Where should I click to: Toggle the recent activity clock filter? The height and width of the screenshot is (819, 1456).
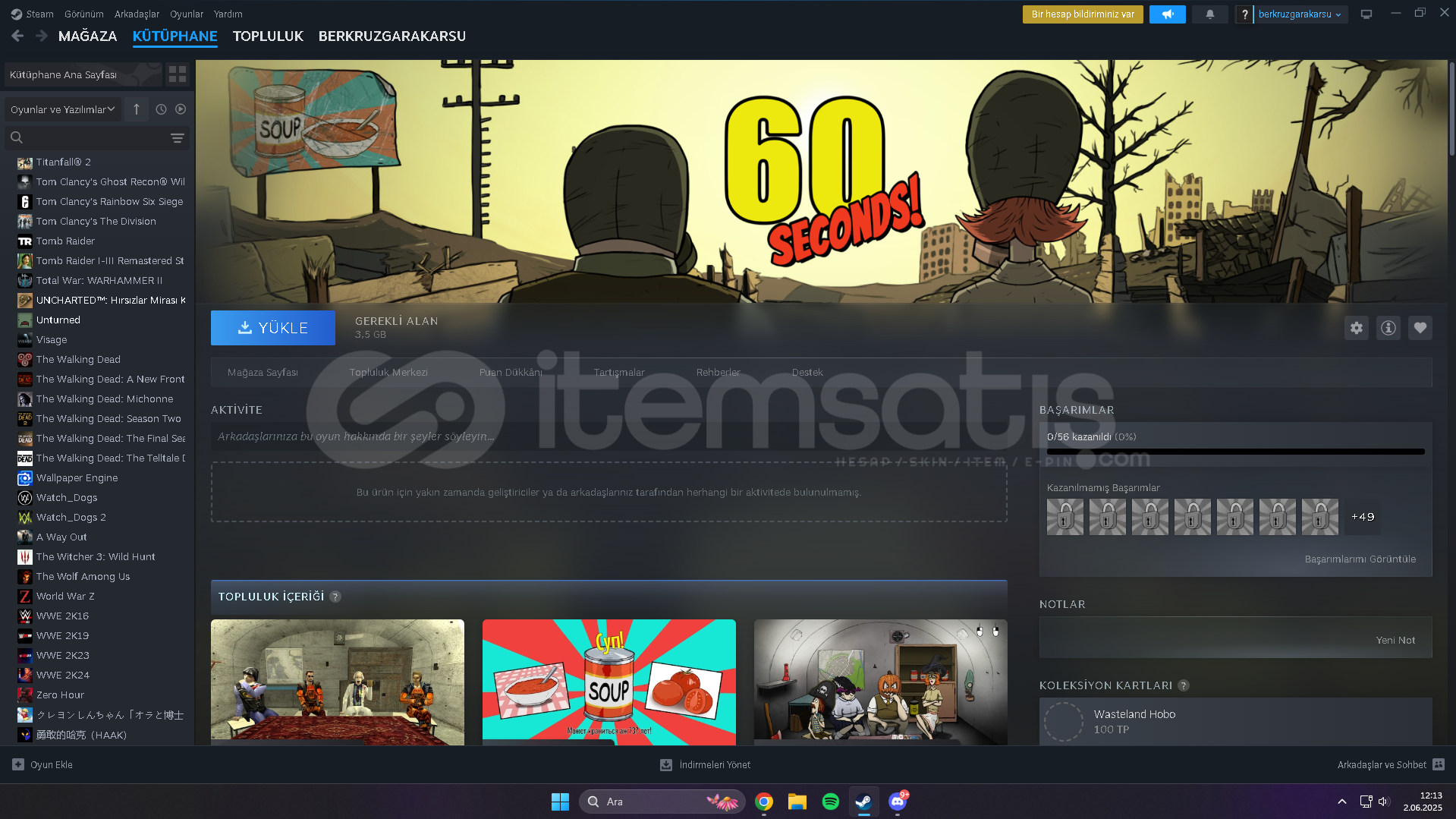point(161,109)
